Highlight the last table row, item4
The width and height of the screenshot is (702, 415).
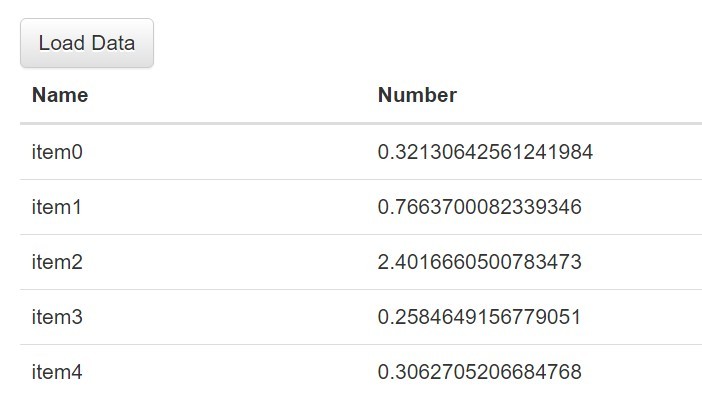[x=361, y=372]
